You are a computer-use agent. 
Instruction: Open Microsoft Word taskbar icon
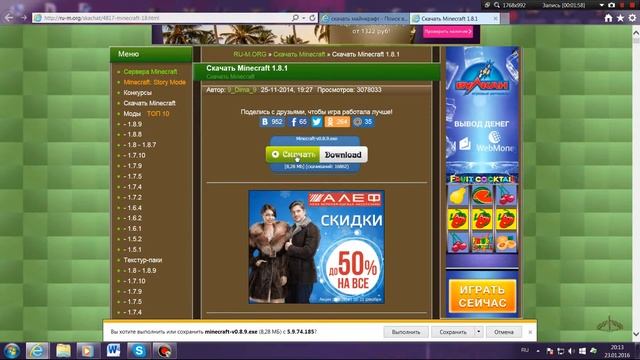[113, 351]
